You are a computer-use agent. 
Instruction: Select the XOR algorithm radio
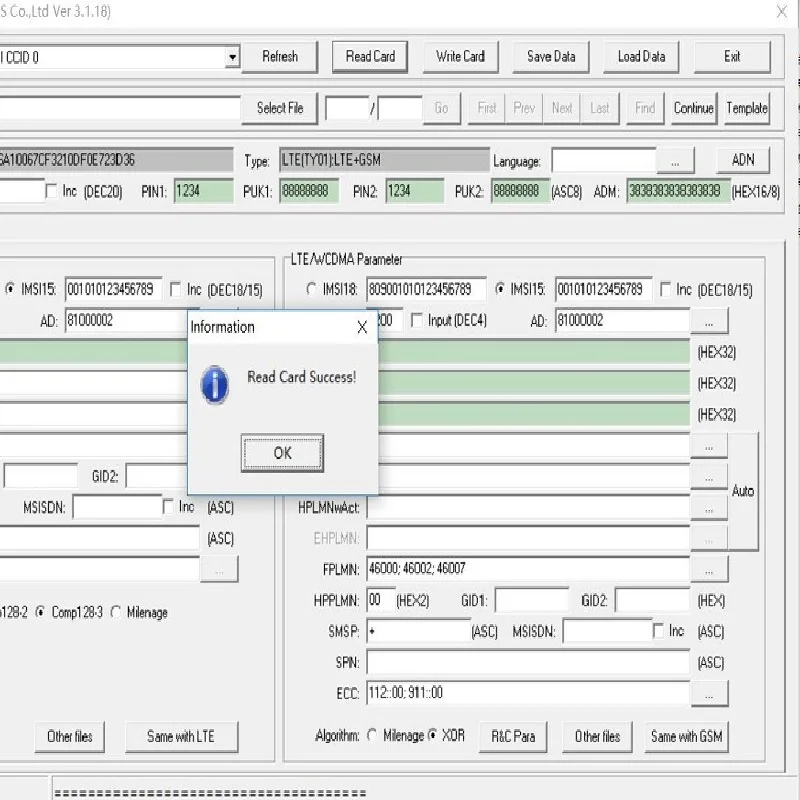point(433,735)
